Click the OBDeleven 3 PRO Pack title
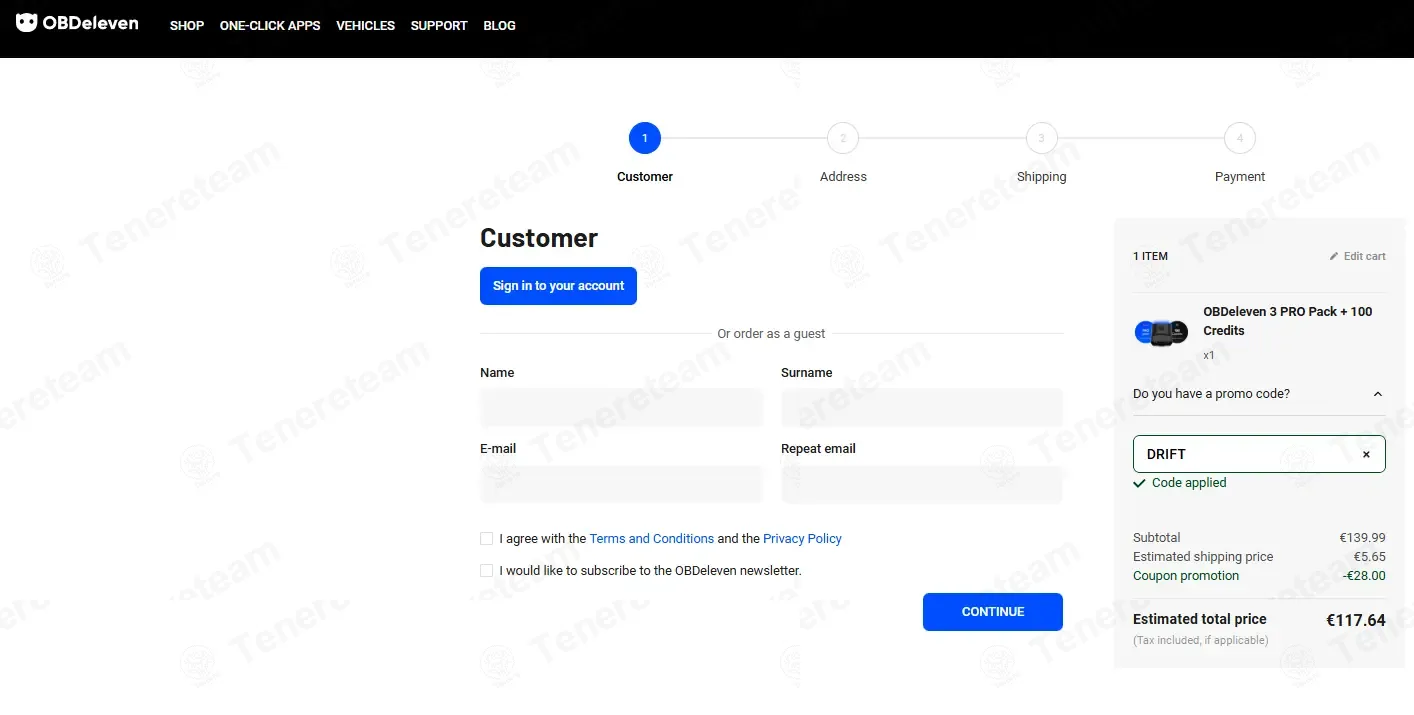The width and height of the screenshot is (1414, 715). 1288,321
